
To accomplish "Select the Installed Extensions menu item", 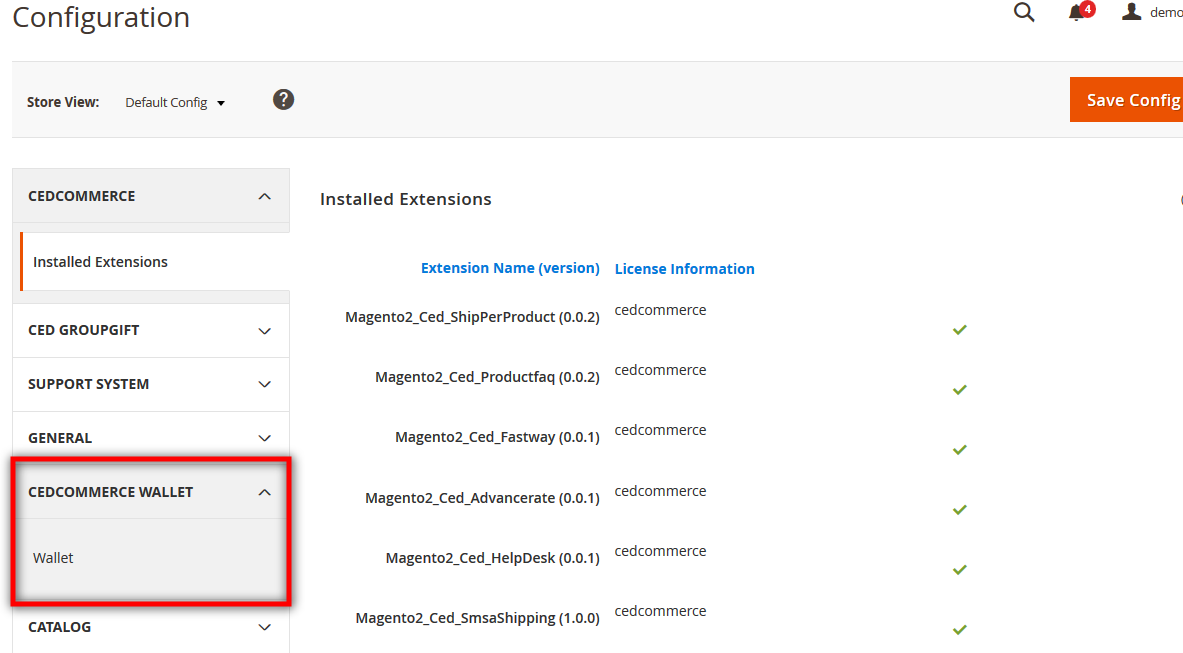I will [x=100, y=262].
